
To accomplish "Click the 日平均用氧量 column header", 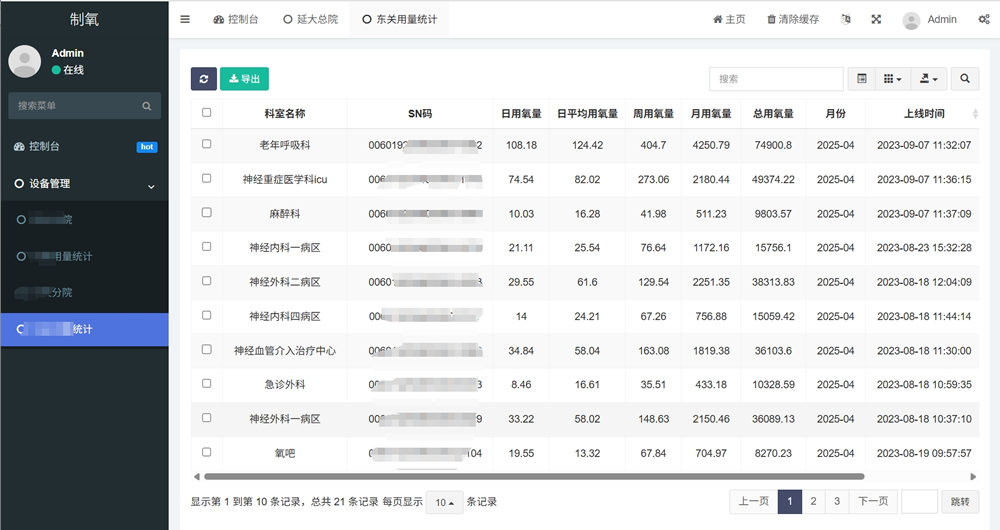I will [x=587, y=114].
